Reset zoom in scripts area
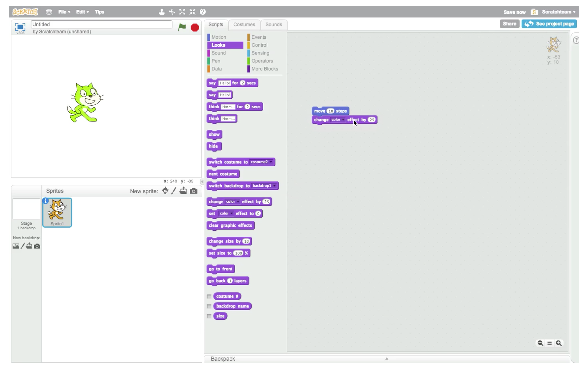This screenshot has width=587, height=373. point(550,343)
